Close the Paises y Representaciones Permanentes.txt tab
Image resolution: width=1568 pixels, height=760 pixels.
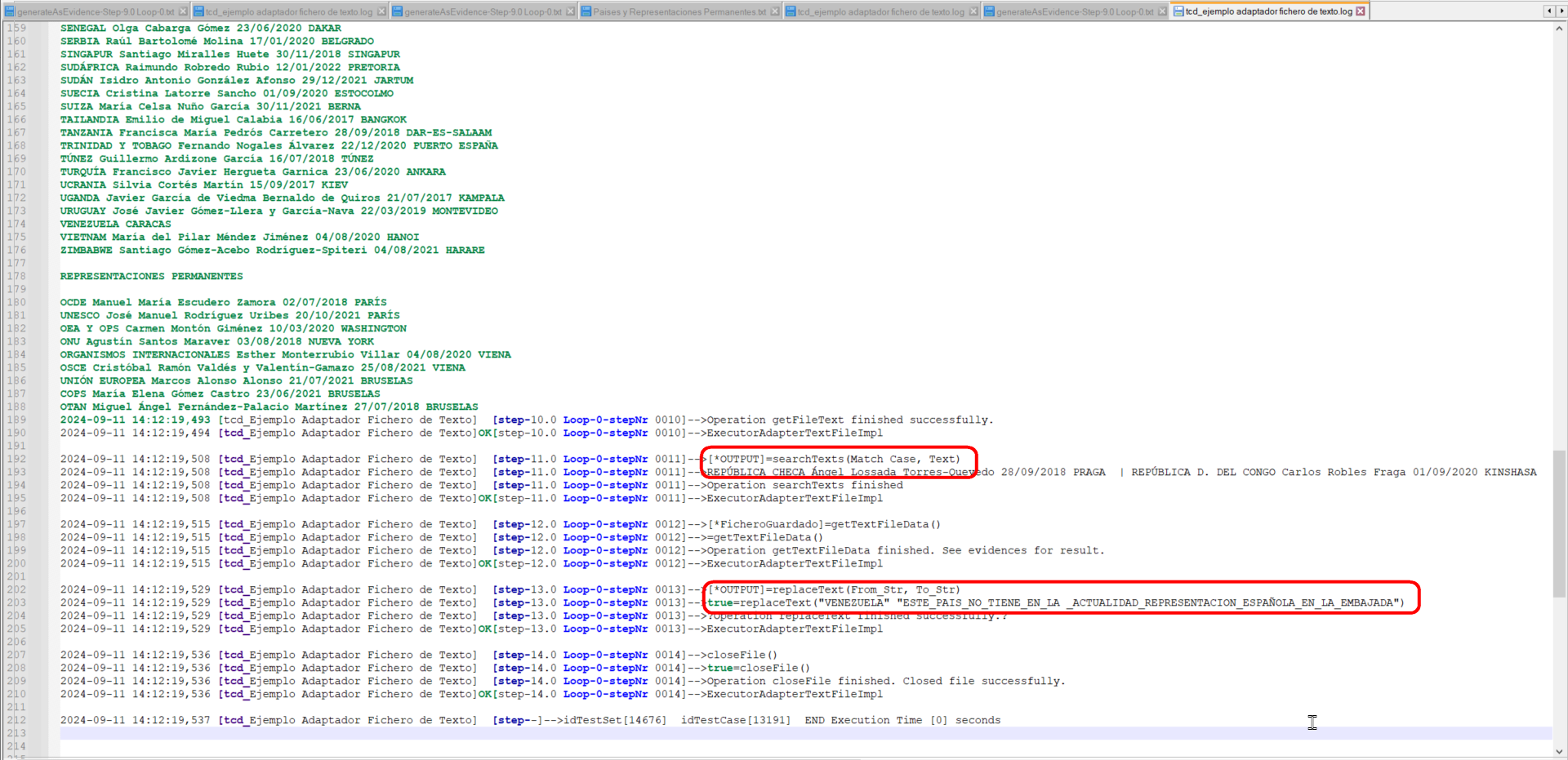774,11
